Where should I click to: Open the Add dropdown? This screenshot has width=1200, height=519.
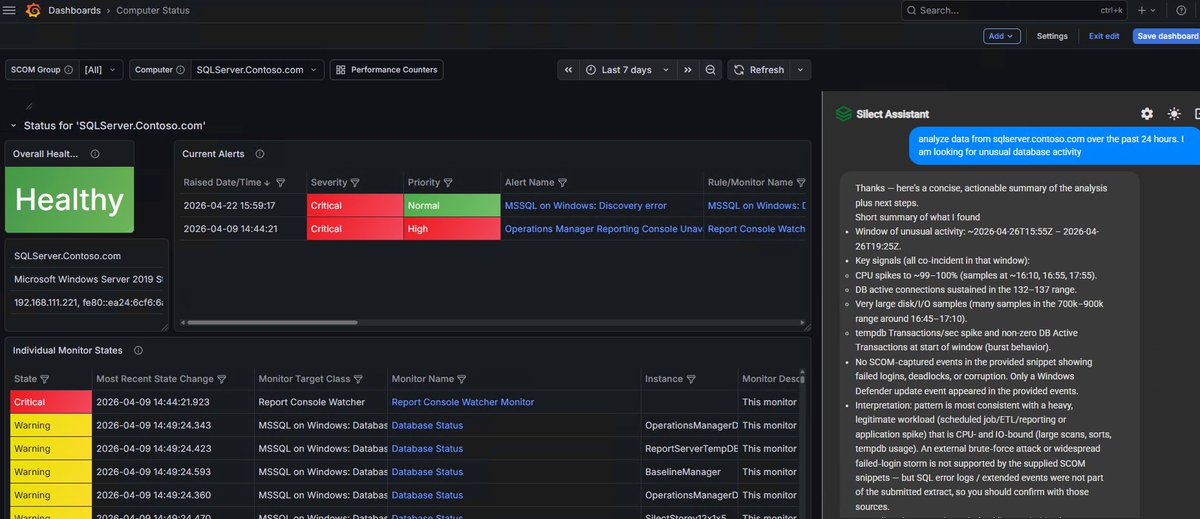(x=1002, y=36)
